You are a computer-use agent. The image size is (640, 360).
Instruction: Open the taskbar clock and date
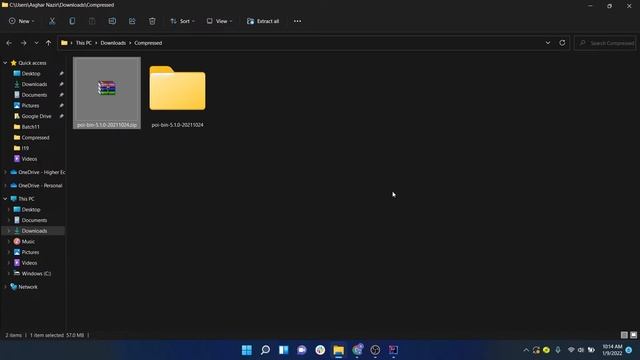(x=612, y=350)
